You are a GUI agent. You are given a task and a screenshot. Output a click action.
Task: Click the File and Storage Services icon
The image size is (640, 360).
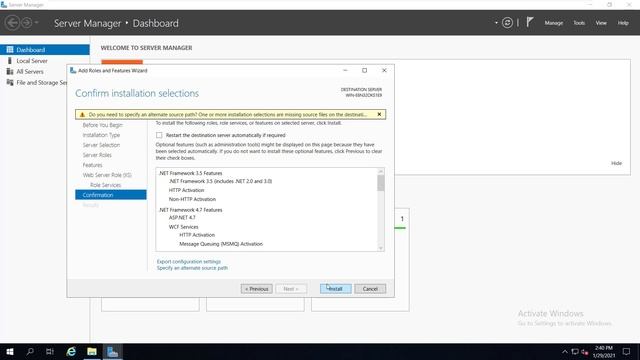coord(10,82)
